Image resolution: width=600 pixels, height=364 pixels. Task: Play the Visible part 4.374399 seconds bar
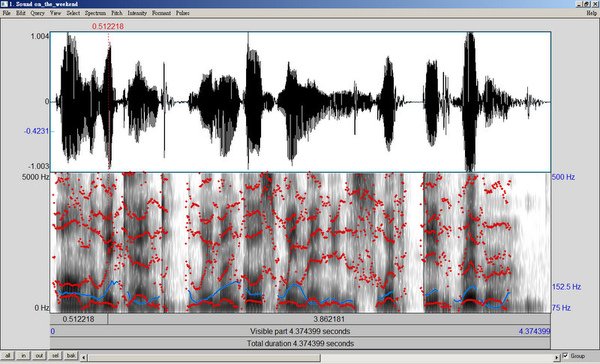tap(300, 331)
